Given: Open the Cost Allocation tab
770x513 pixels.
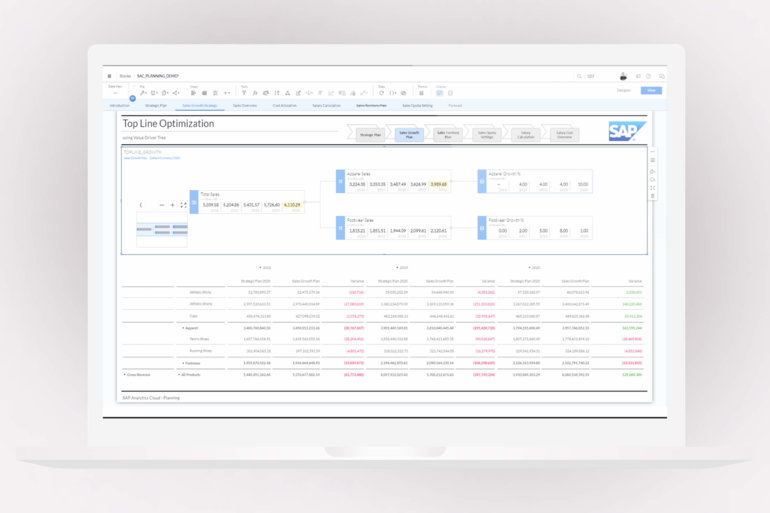Looking at the screenshot, I should [285, 106].
